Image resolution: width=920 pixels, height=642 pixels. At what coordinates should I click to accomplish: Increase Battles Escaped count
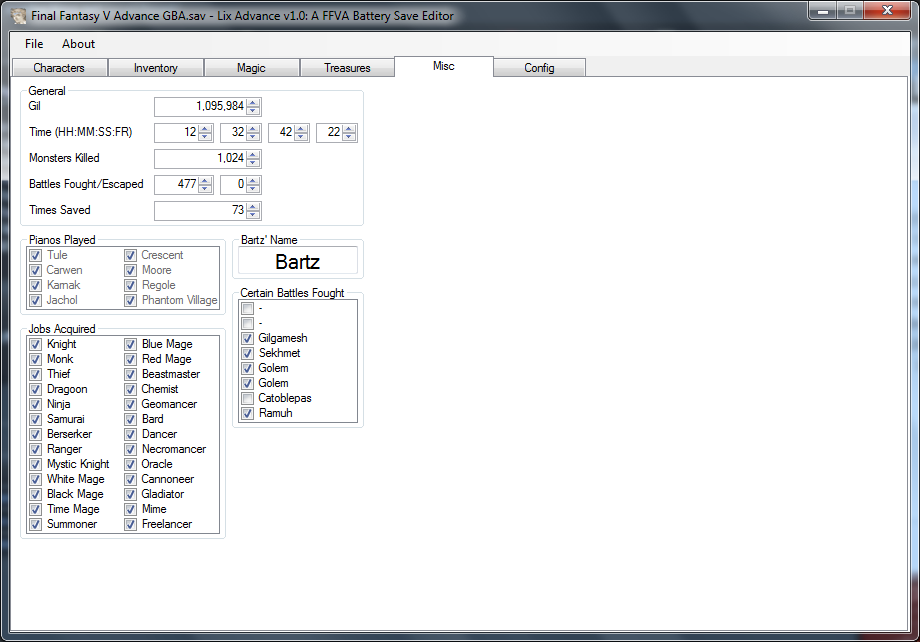coord(253,180)
